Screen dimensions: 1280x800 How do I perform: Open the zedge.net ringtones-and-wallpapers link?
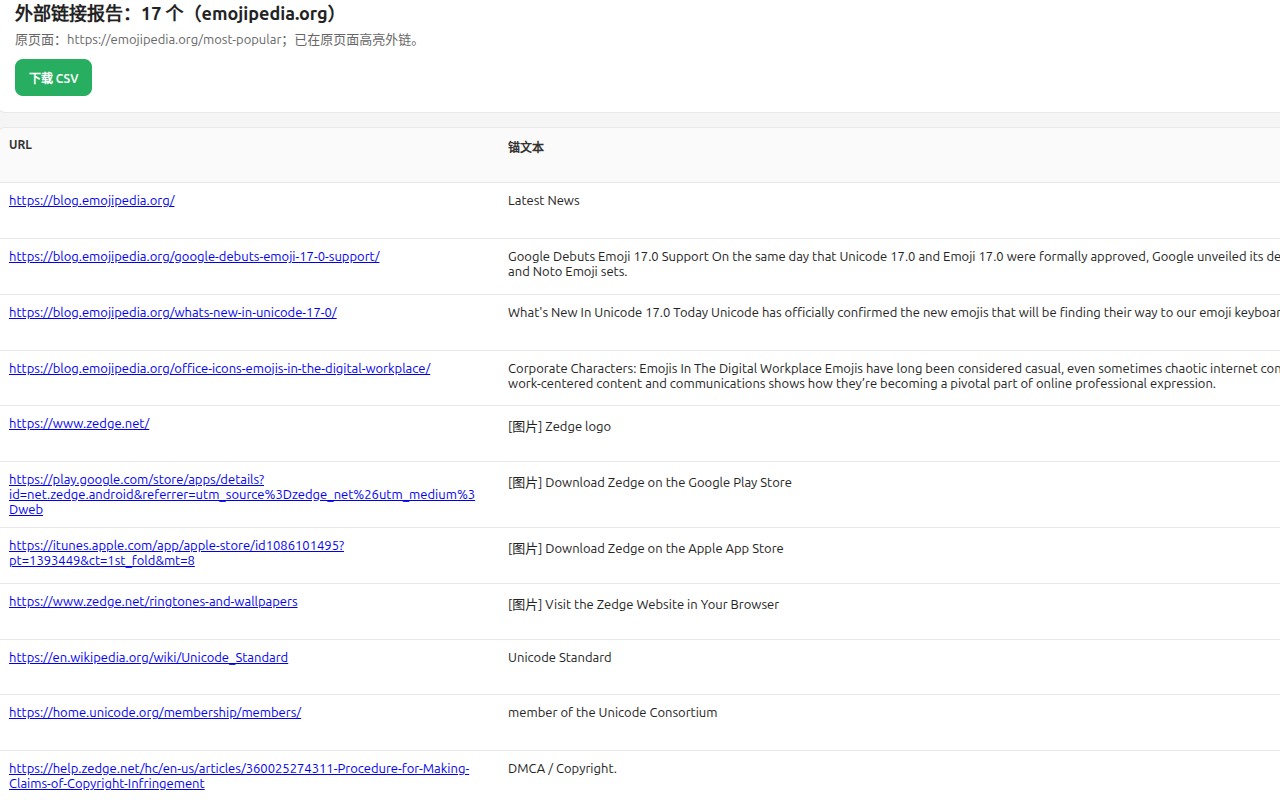click(x=153, y=601)
